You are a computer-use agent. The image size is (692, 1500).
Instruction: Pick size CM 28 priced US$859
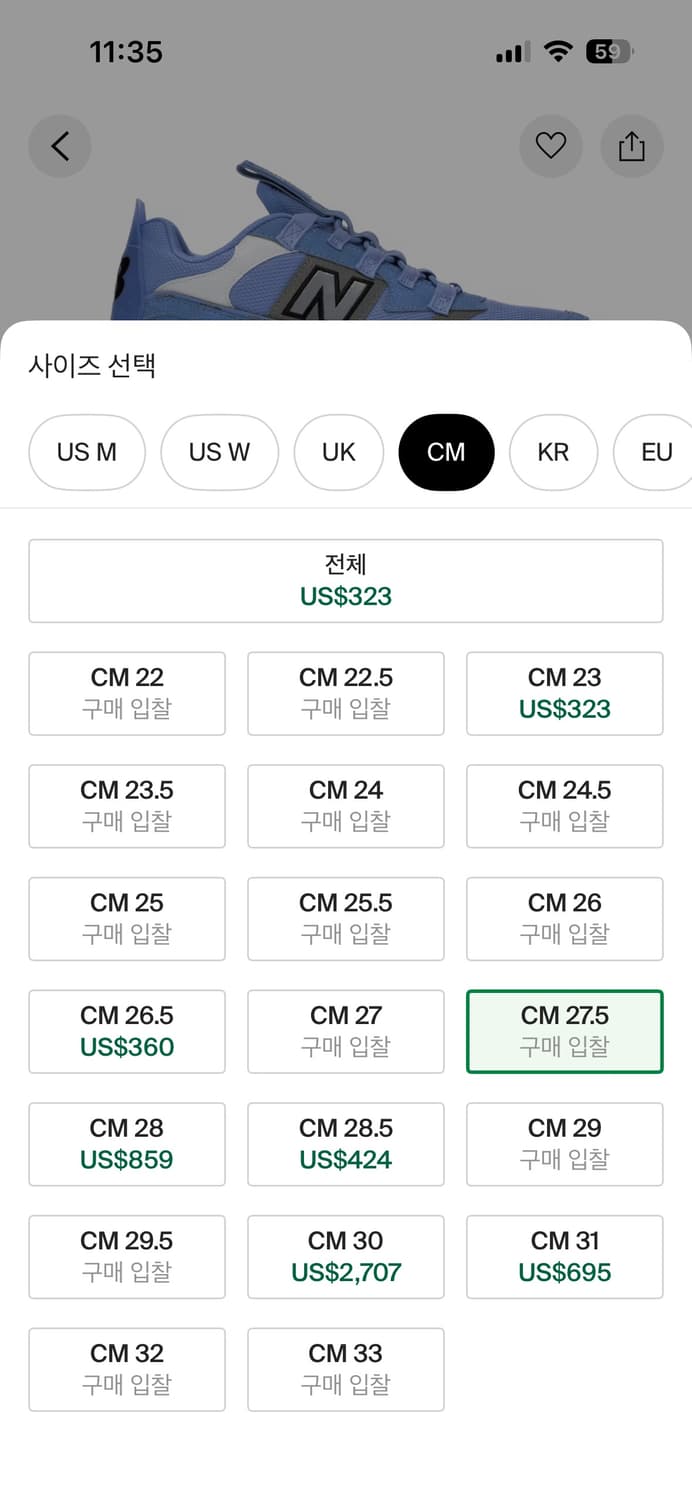click(127, 1144)
